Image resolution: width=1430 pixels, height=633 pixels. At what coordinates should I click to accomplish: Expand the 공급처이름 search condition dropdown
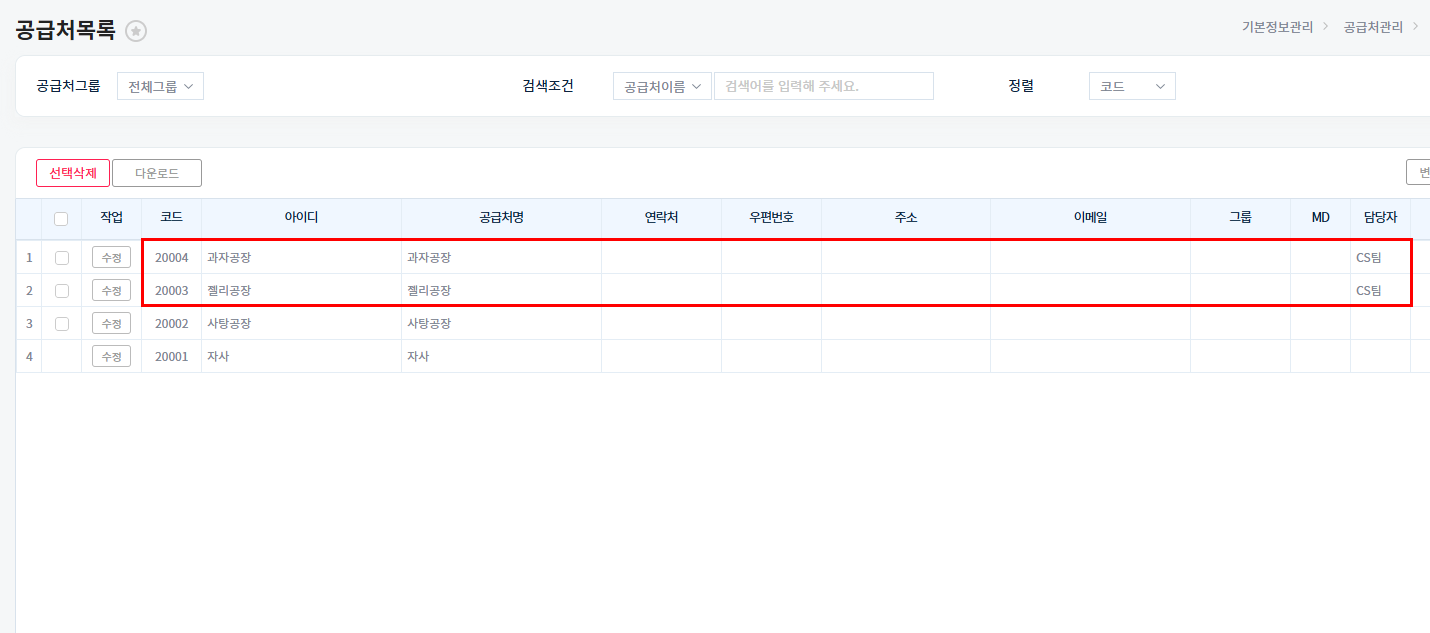pyautogui.click(x=661, y=86)
